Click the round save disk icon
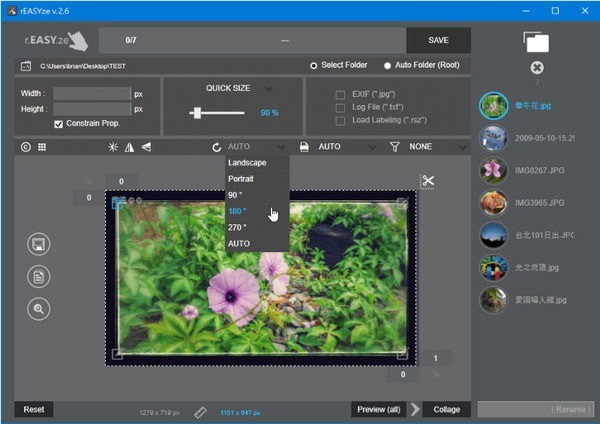This screenshot has width=600, height=424. pos(40,245)
